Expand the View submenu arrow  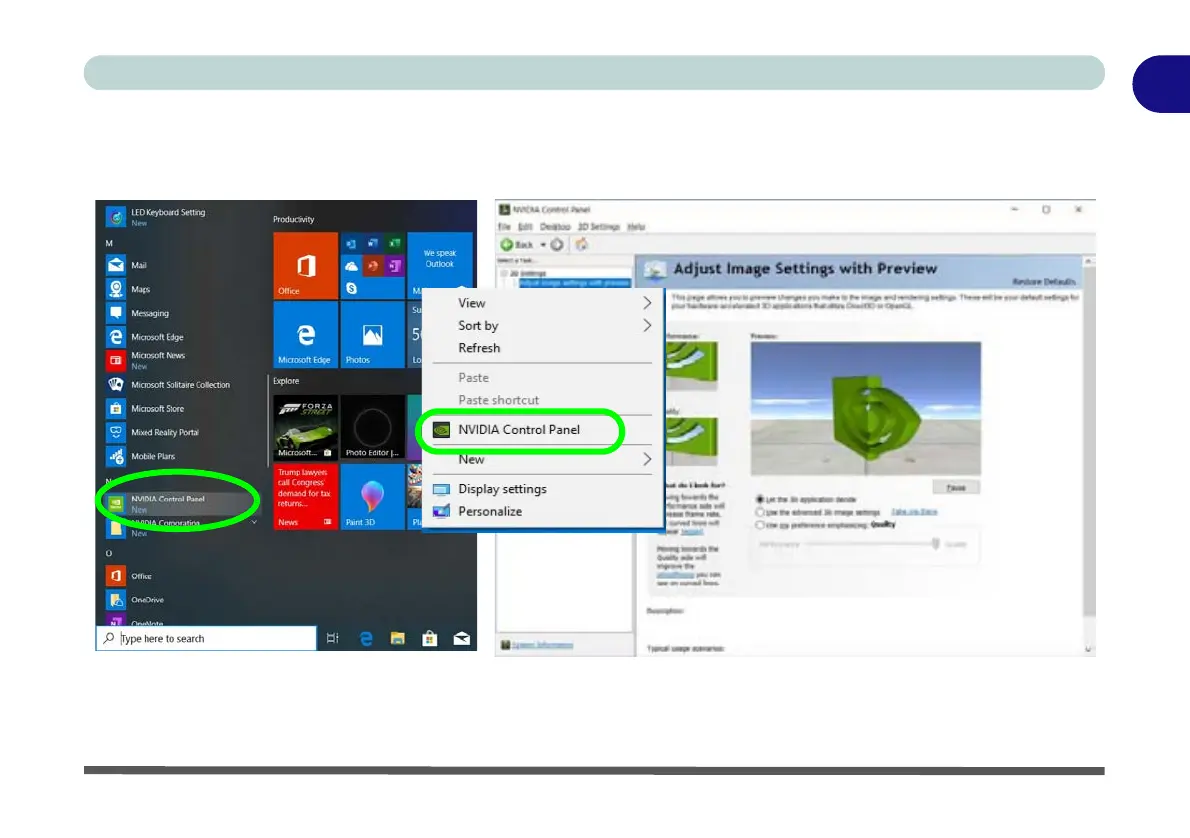tap(647, 303)
